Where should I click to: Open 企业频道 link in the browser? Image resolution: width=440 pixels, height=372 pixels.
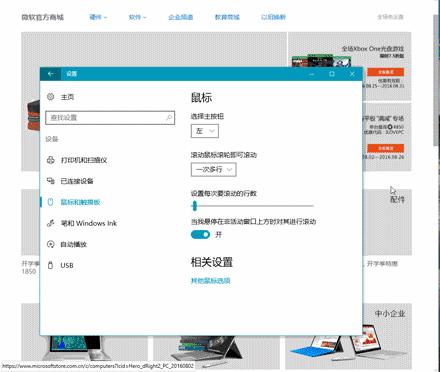pos(181,17)
